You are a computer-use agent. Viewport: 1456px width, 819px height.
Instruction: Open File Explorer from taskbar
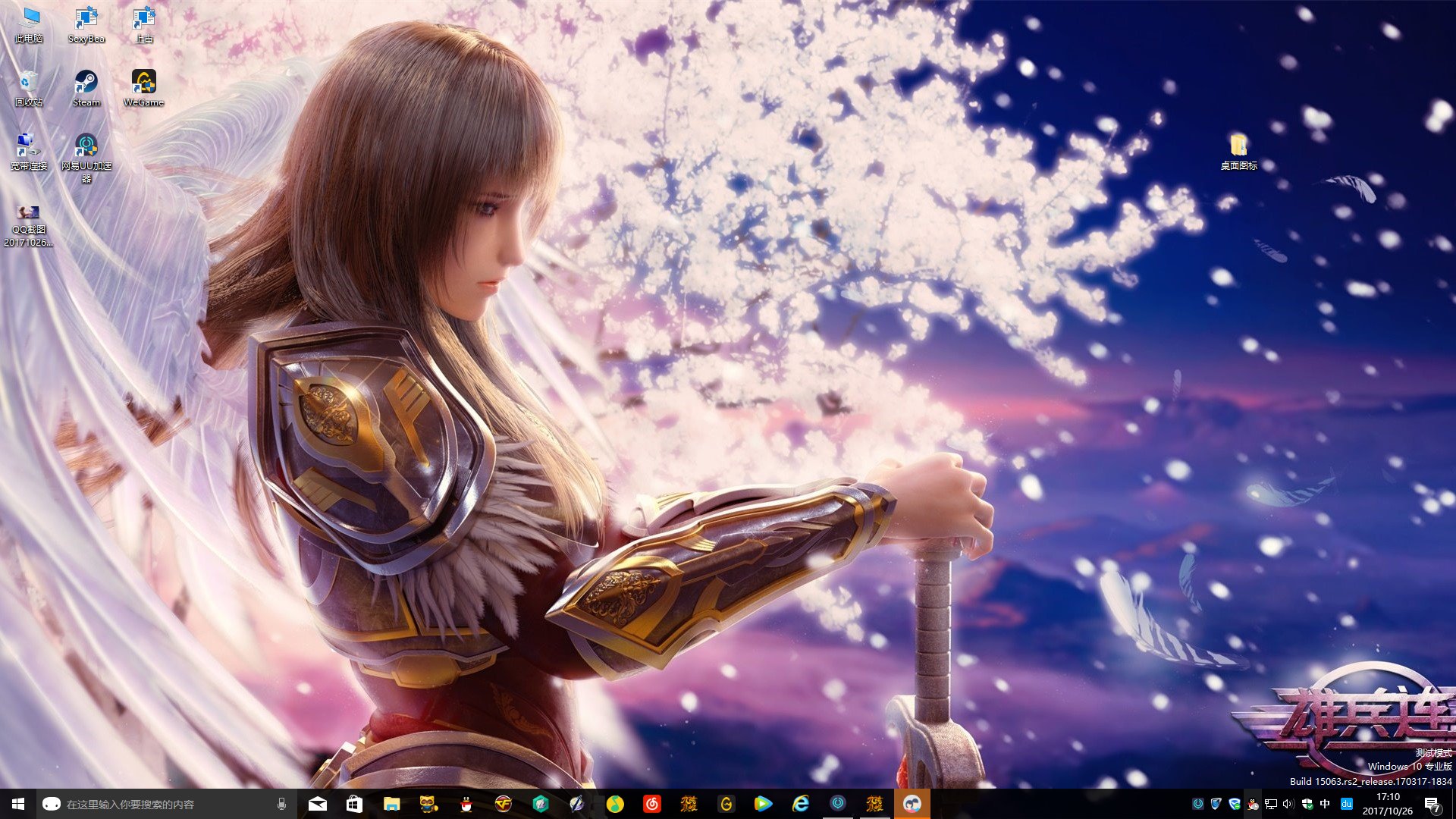391,804
